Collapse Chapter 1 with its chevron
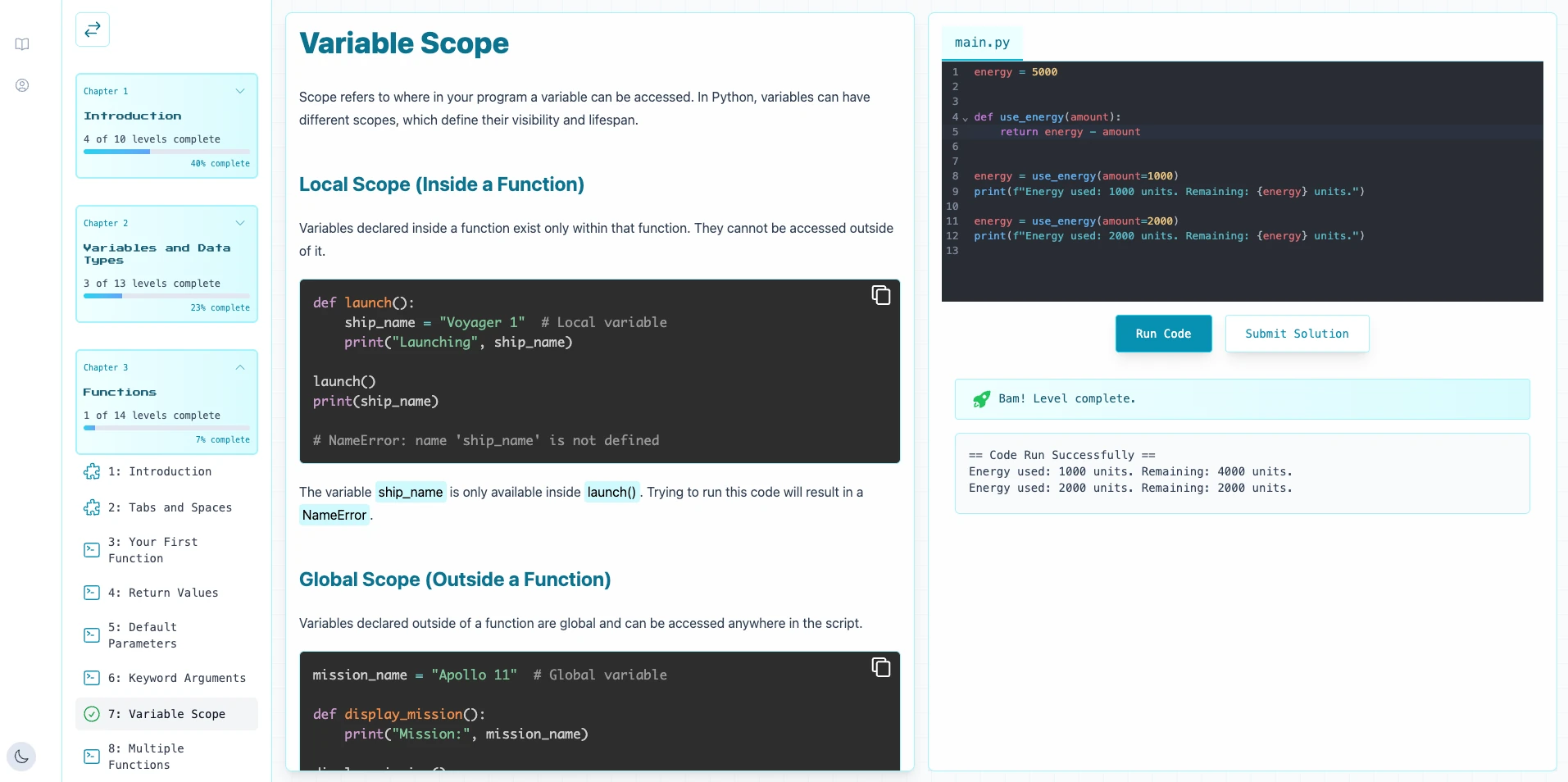 click(240, 91)
